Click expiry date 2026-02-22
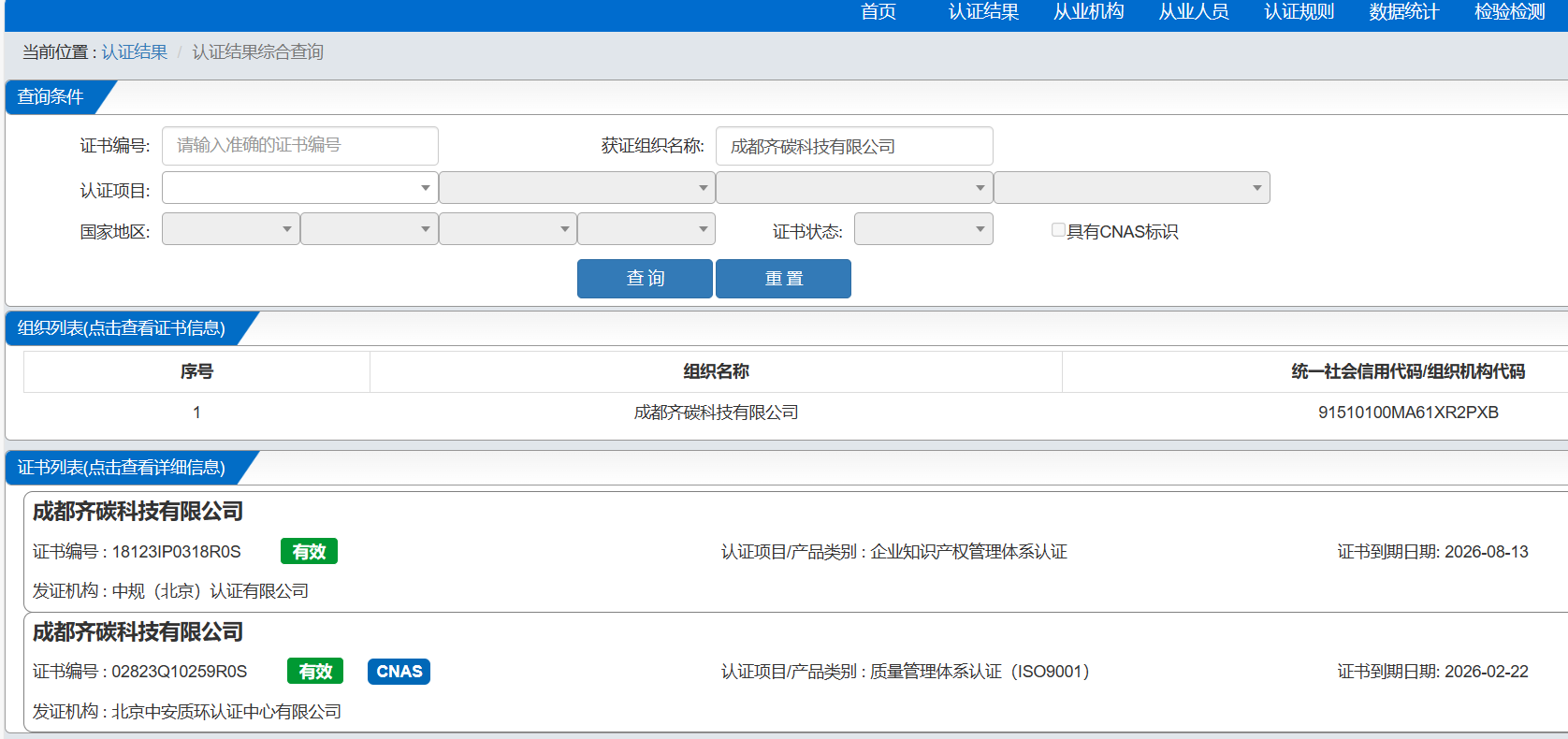 (x=1486, y=672)
